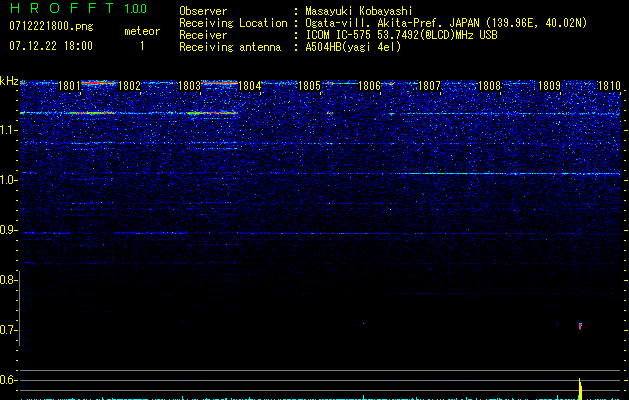629x400 pixels.
Task: Click the A504HB(yagi 4el) antenna text
Action: pyautogui.click(x=353, y=47)
